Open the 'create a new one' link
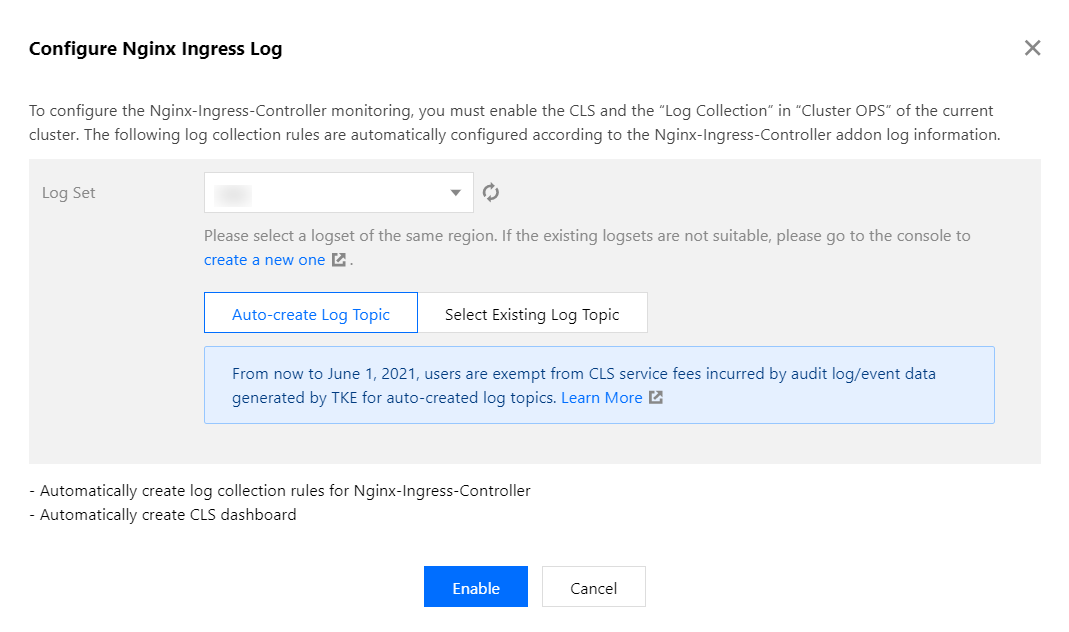This screenshot has height=632, width=1069. pos(264,260)
